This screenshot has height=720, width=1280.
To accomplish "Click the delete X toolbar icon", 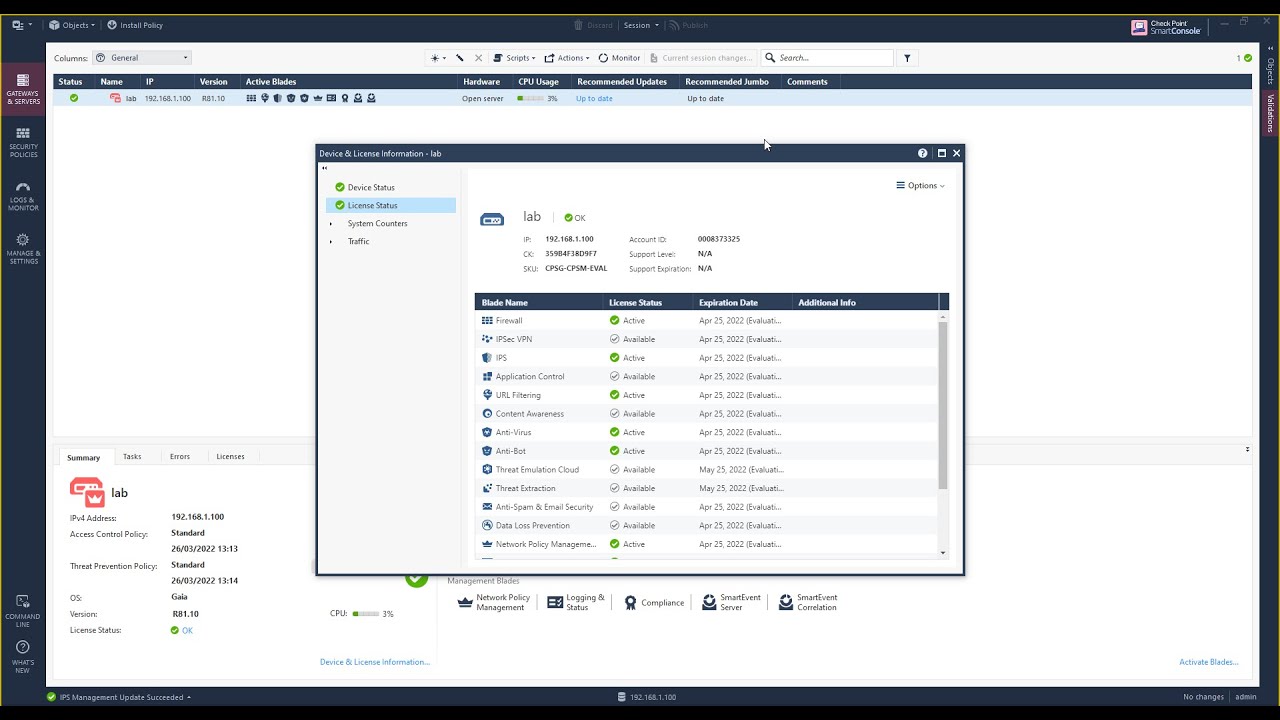I will [x=478, y=58].
